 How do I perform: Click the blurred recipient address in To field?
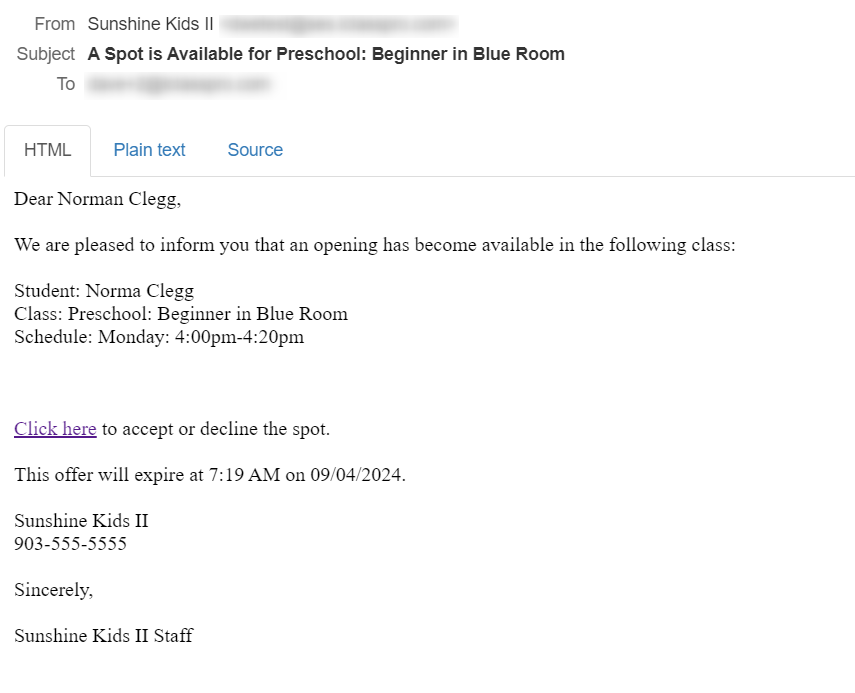(179, 85)
